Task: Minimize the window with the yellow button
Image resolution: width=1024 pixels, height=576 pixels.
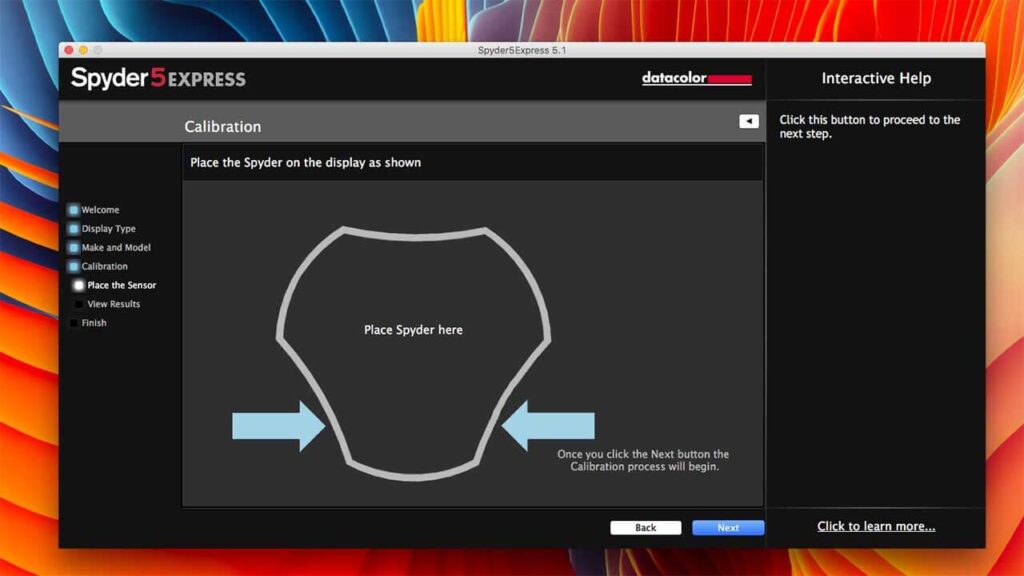Action: click(84, 50)
